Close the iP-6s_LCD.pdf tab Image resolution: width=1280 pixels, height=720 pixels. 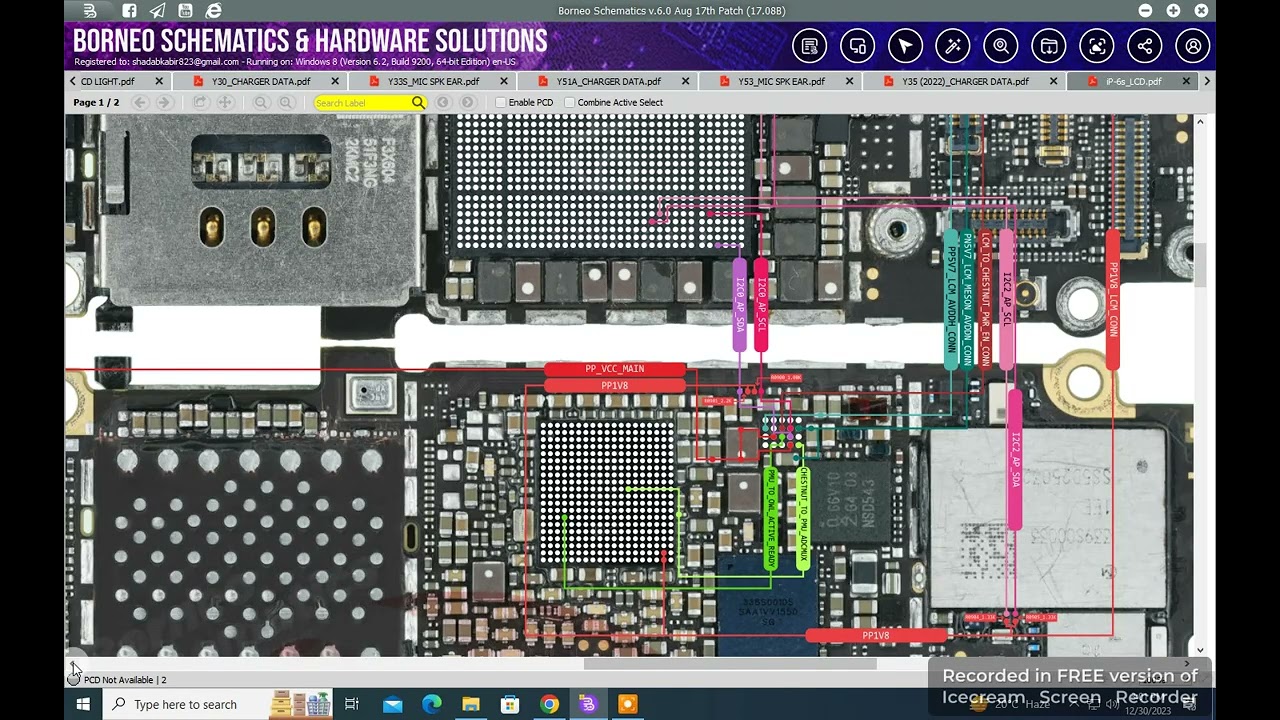pyautogui.click(x=1186, y=81)
